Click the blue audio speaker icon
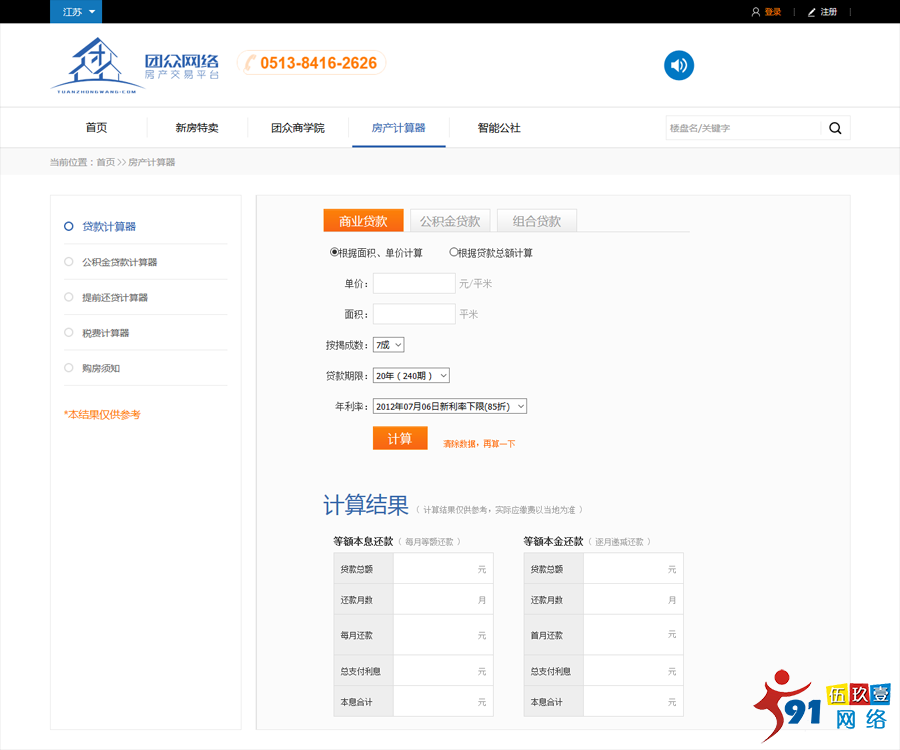 (x=679, y=65)
